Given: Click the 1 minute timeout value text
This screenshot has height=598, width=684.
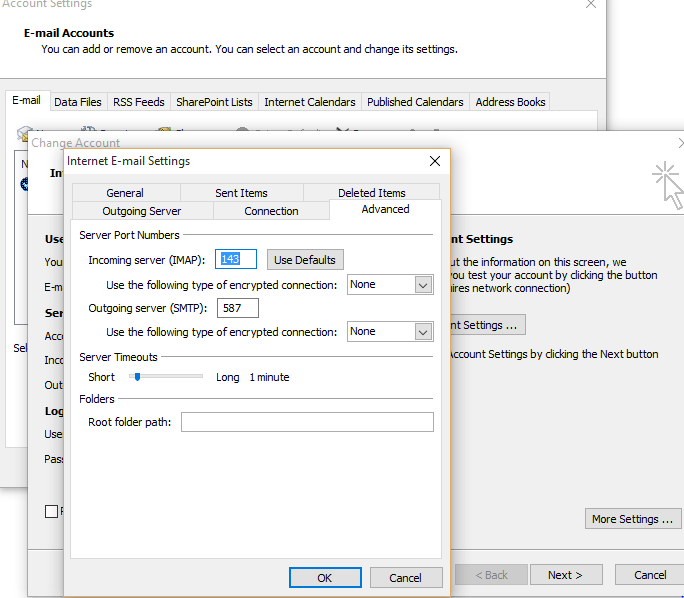Looking at the screenshot, I should [x=269, y=377].
